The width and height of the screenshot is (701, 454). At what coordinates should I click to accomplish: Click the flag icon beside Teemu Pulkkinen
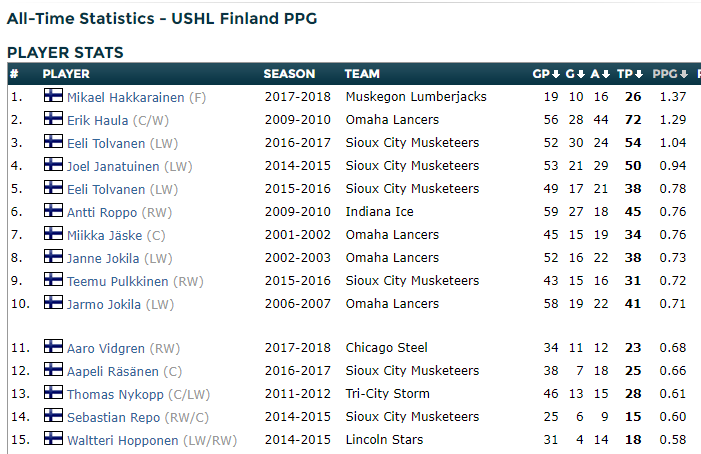tap(53, 280)
